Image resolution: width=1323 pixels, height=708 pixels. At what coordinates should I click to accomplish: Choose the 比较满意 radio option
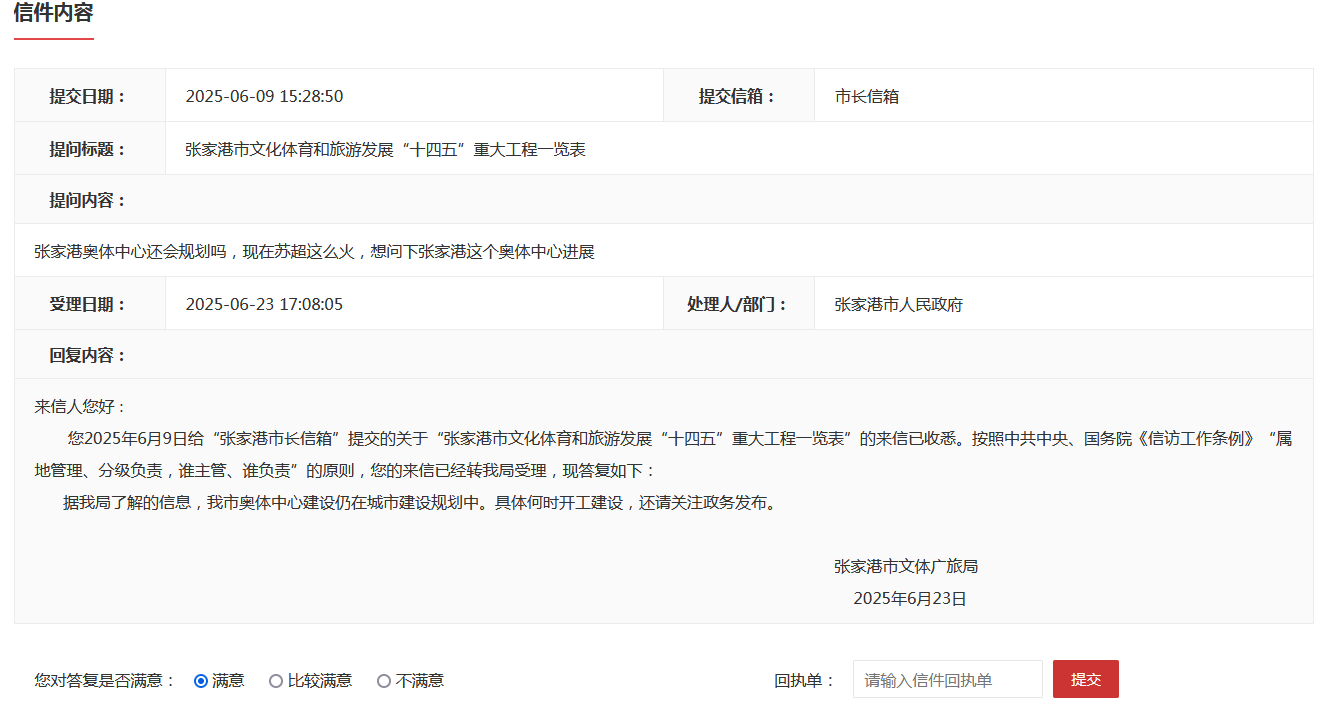click(x=276, y=681)
